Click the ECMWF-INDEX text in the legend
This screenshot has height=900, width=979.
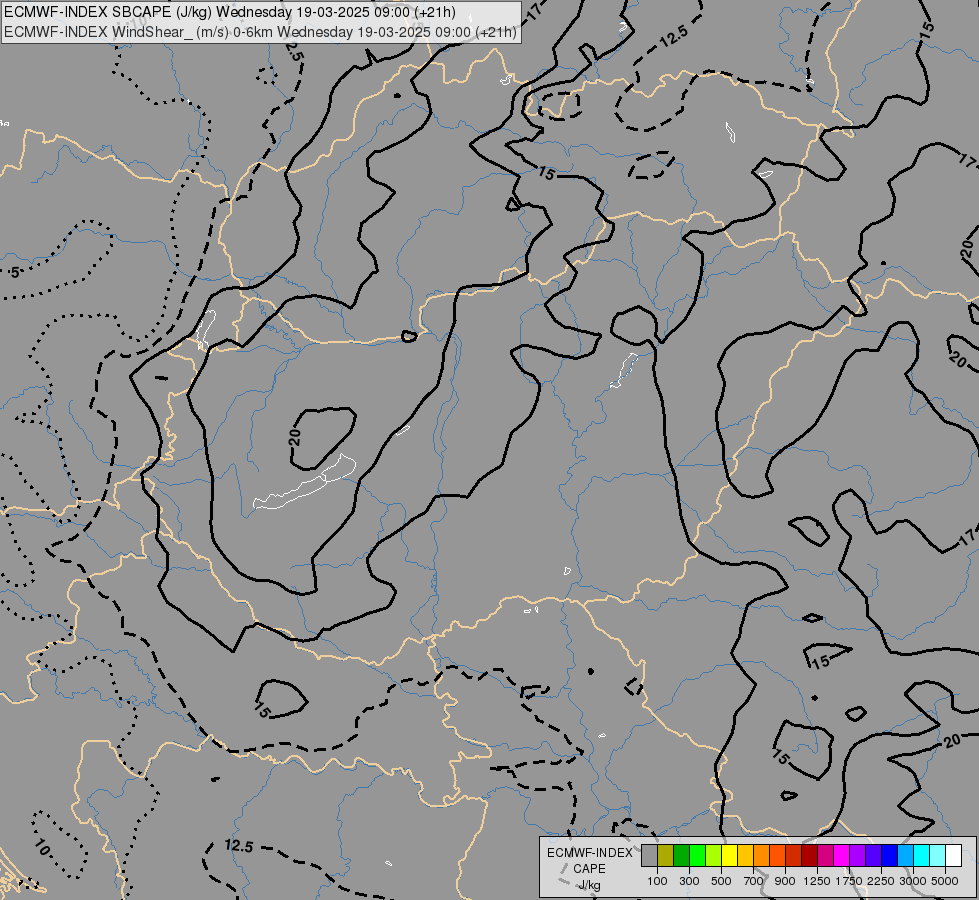click(590, 853)
